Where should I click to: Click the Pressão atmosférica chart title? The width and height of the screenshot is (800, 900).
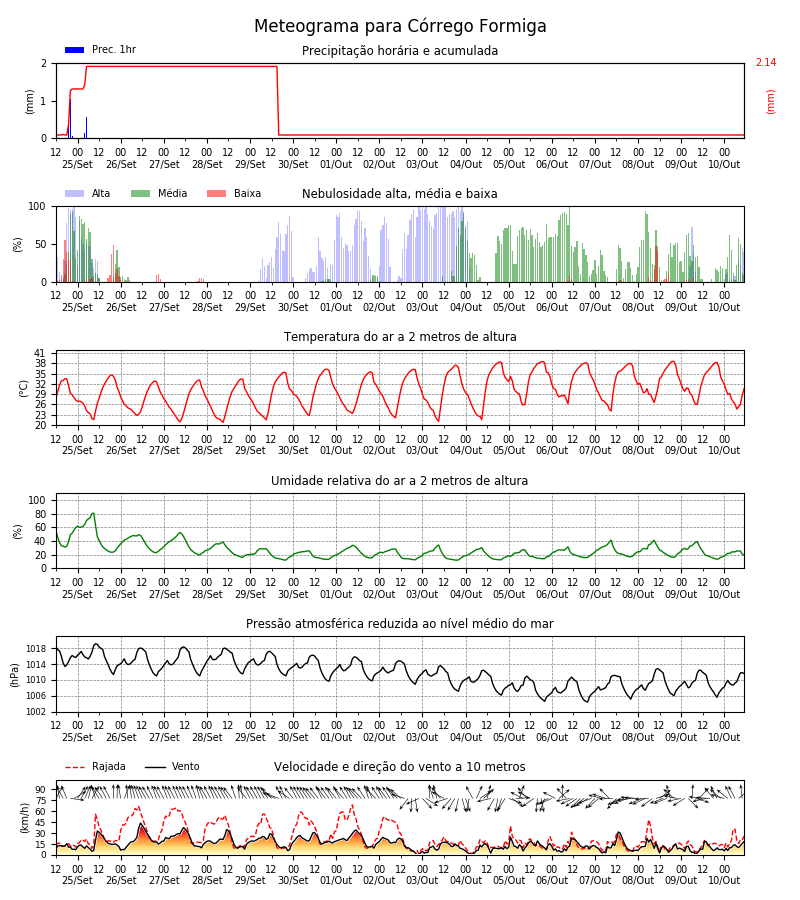point(400,624)
